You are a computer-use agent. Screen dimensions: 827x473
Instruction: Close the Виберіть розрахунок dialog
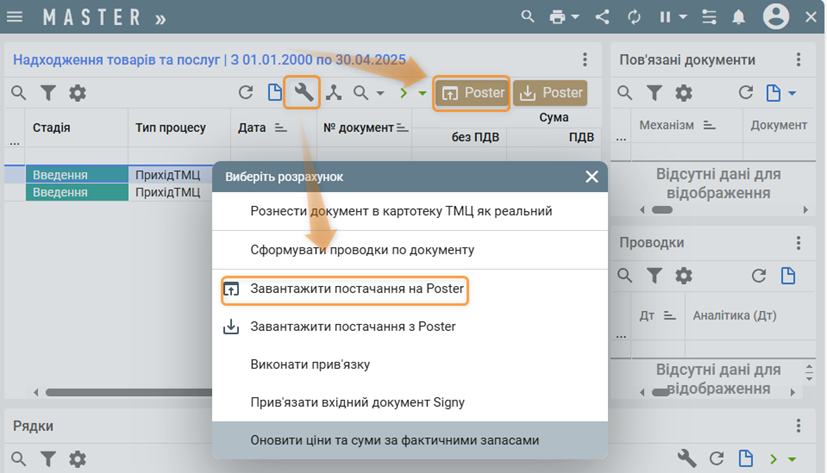tap(592, 176)
